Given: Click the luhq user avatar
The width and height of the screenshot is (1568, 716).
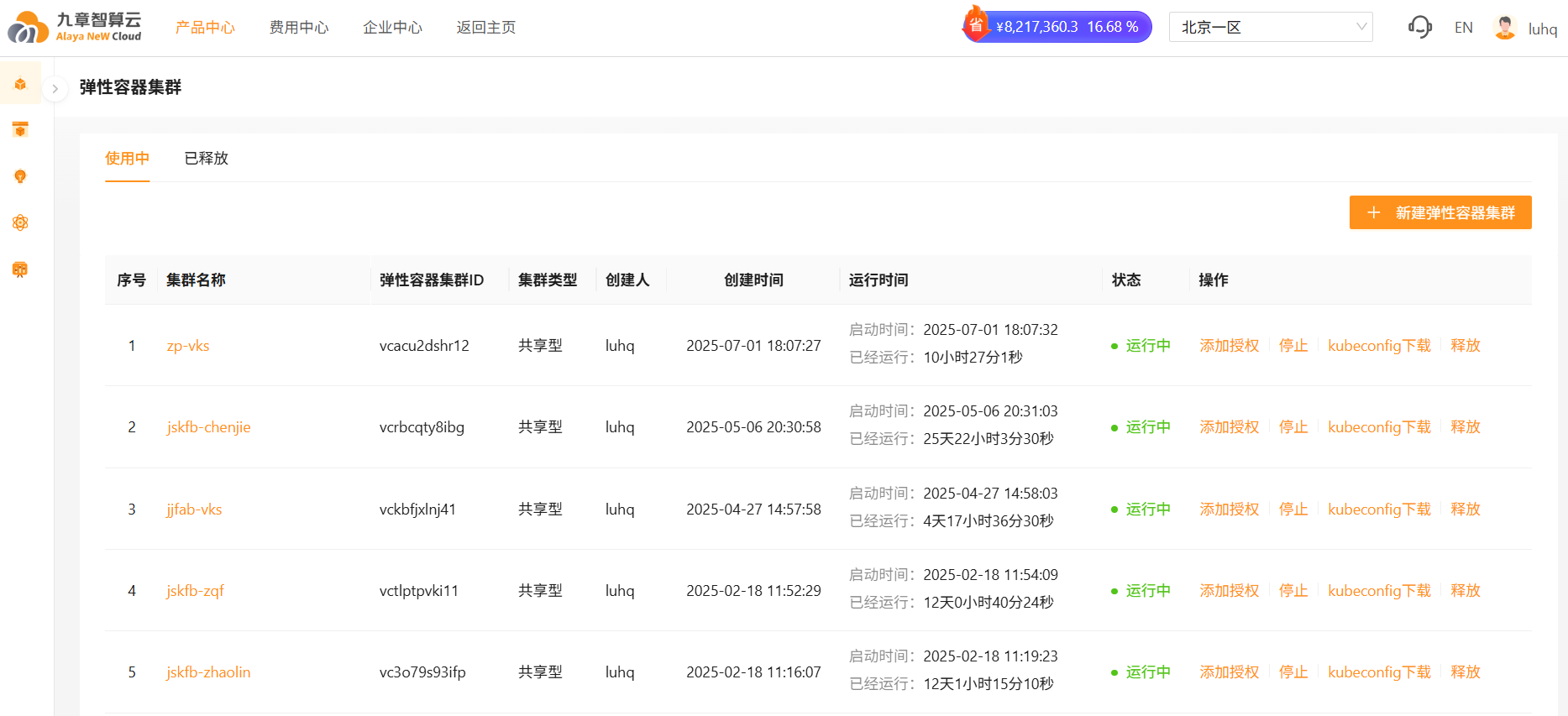Looking at the screenshot, I should click(x=1505, y=28).
